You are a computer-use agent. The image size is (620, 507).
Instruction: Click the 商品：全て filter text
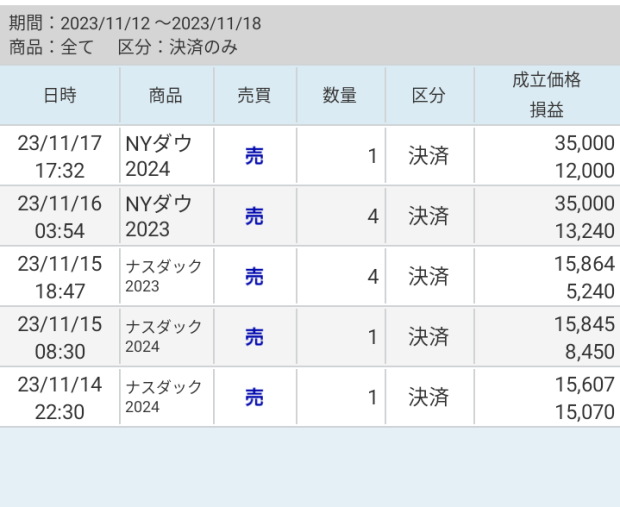click(50, 46)
